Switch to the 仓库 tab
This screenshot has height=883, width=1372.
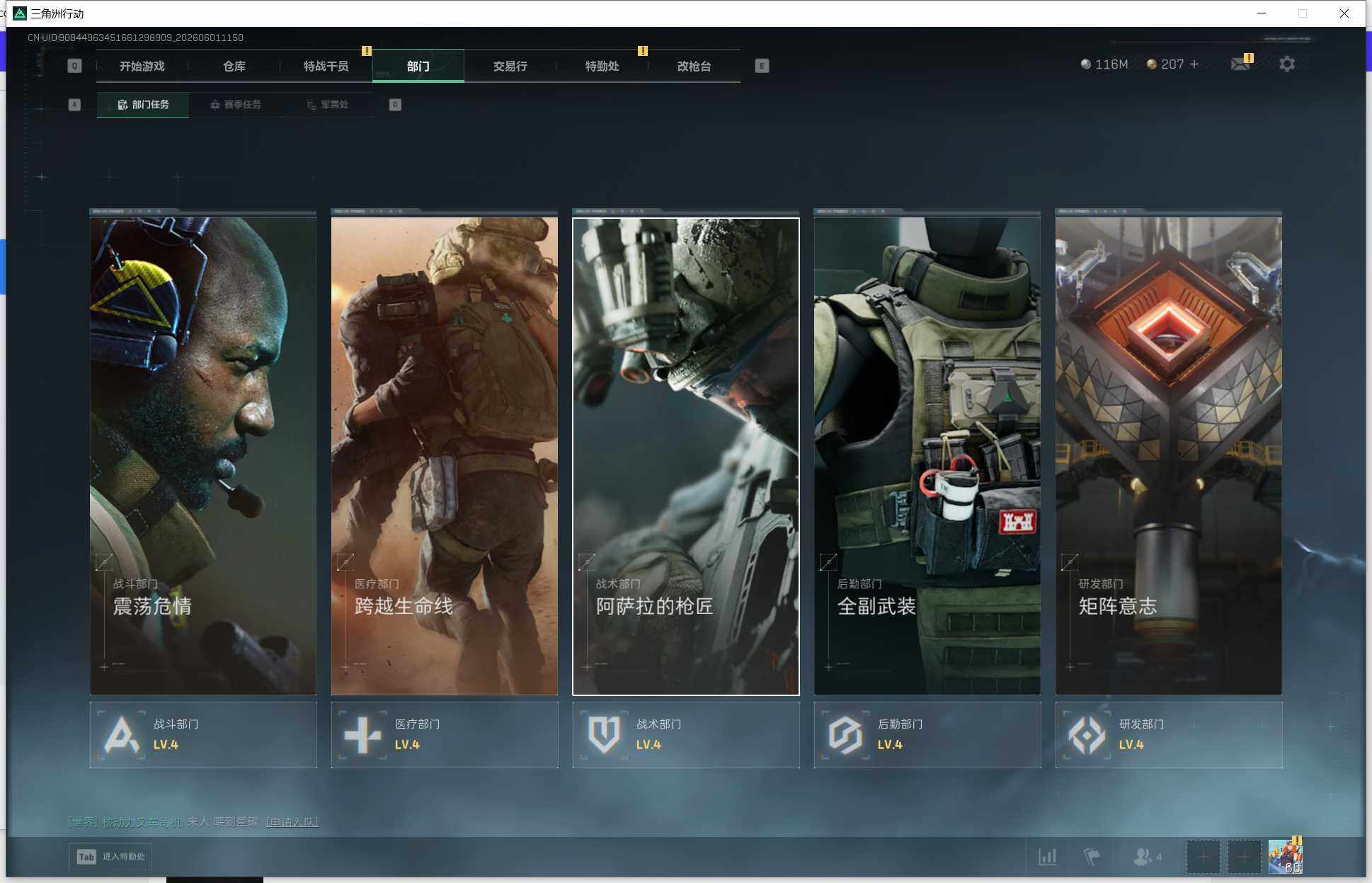point(234,66)
